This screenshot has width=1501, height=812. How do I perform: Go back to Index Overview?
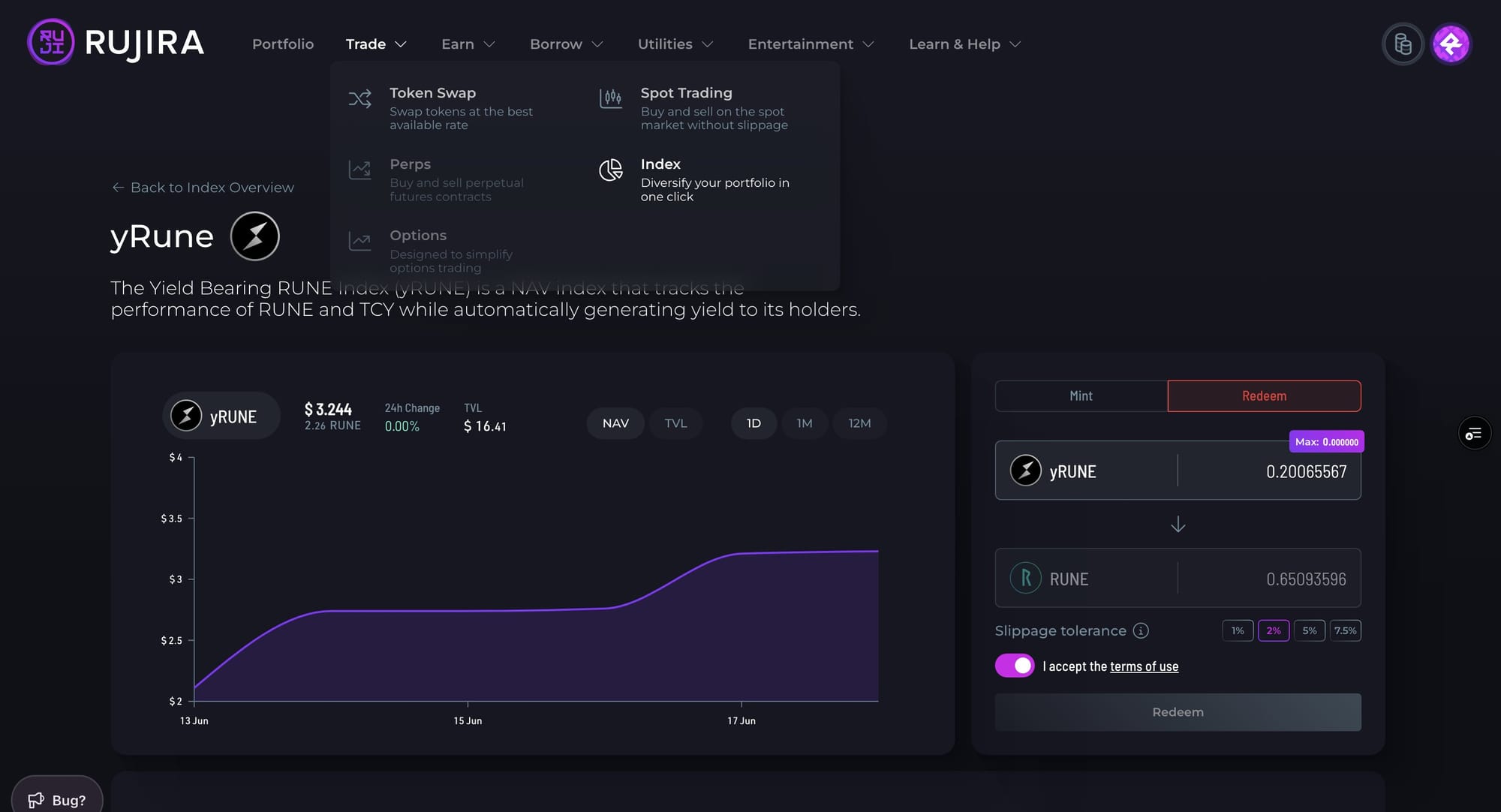click(x=203, y=188)
